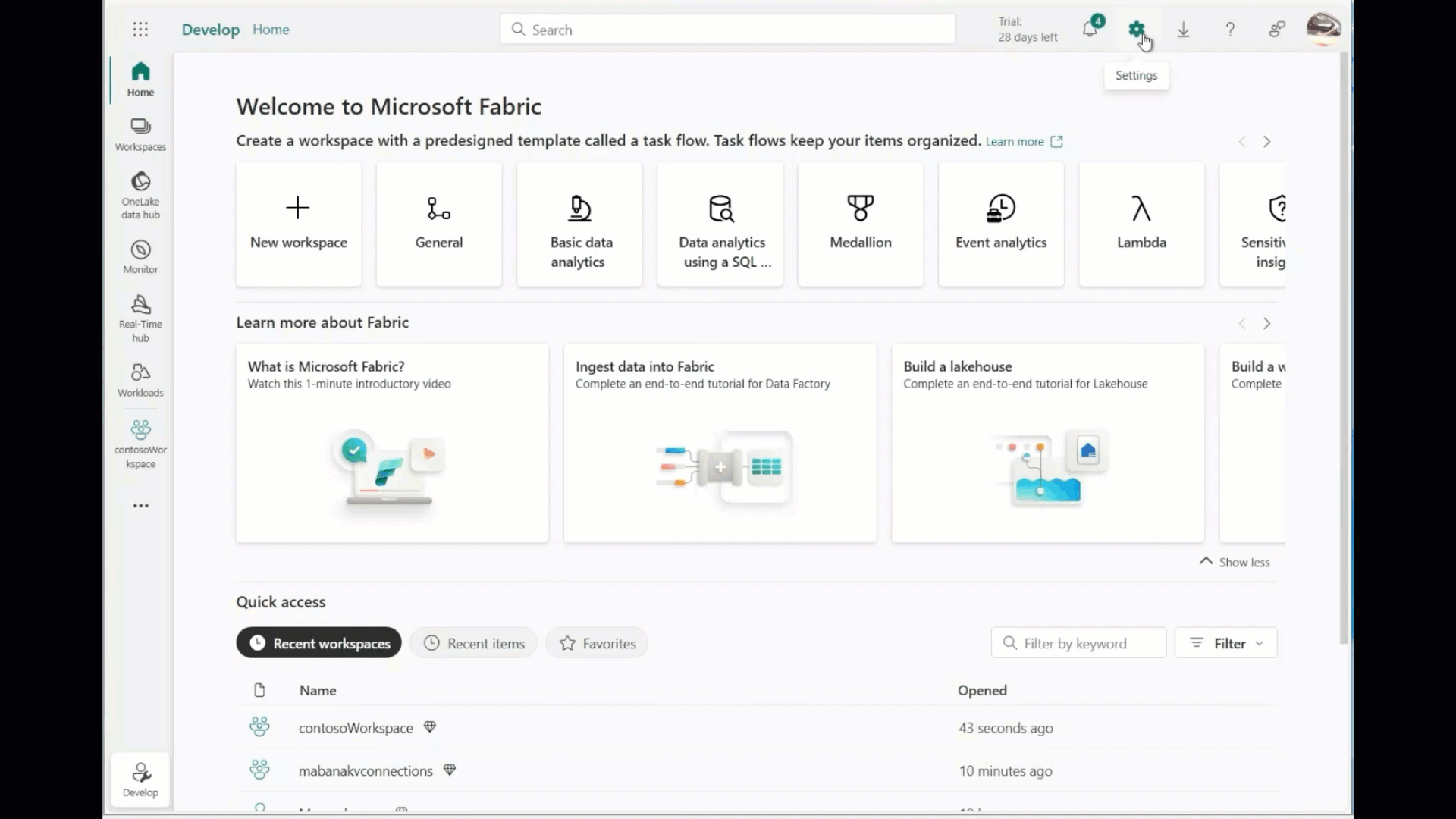Click diamond icon next to contosoWorkspace
The image size is (1456, 819).
(x=430, y=727)
